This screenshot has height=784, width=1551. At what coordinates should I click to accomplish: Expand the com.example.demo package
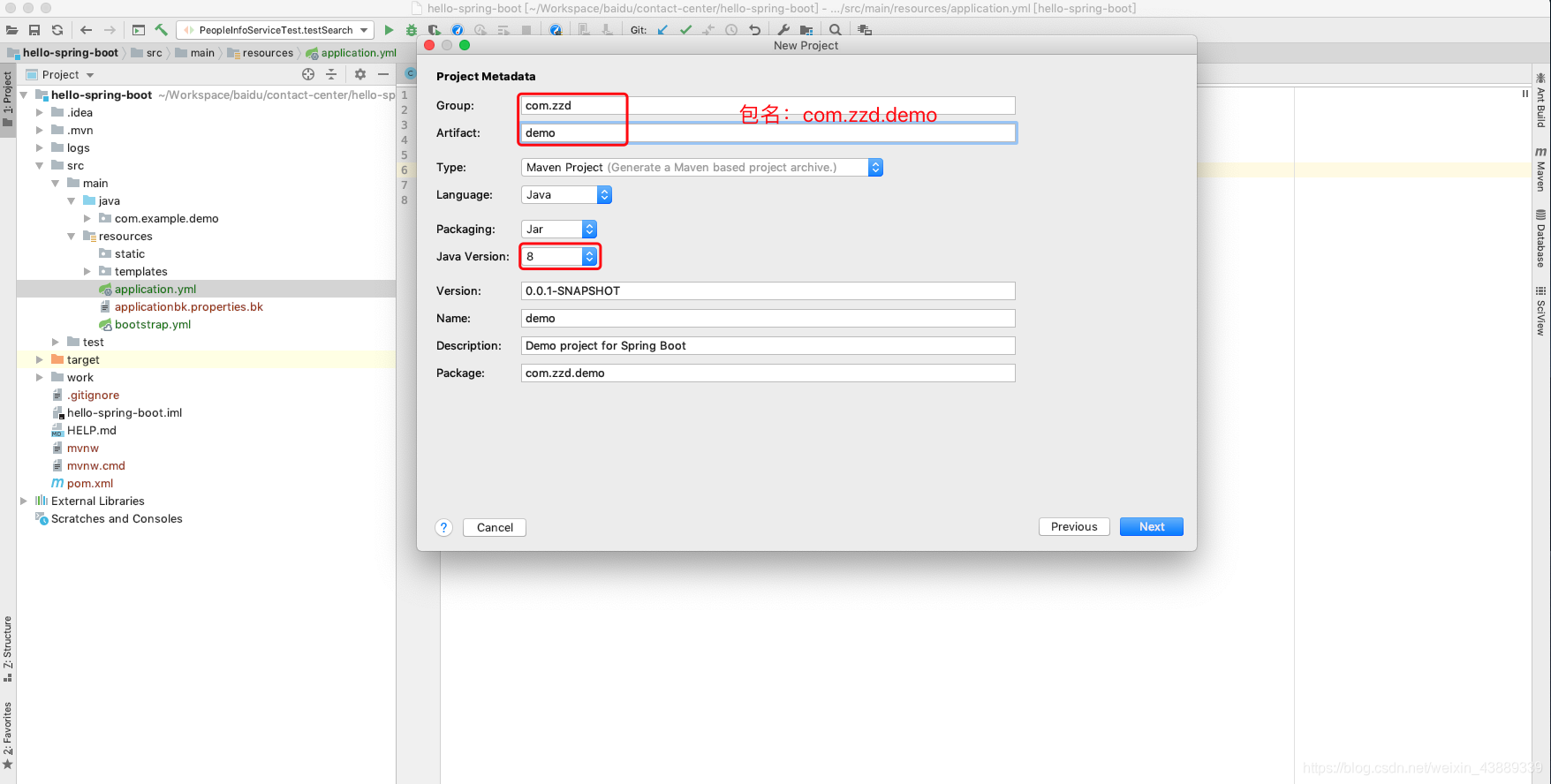coord(87,218)
